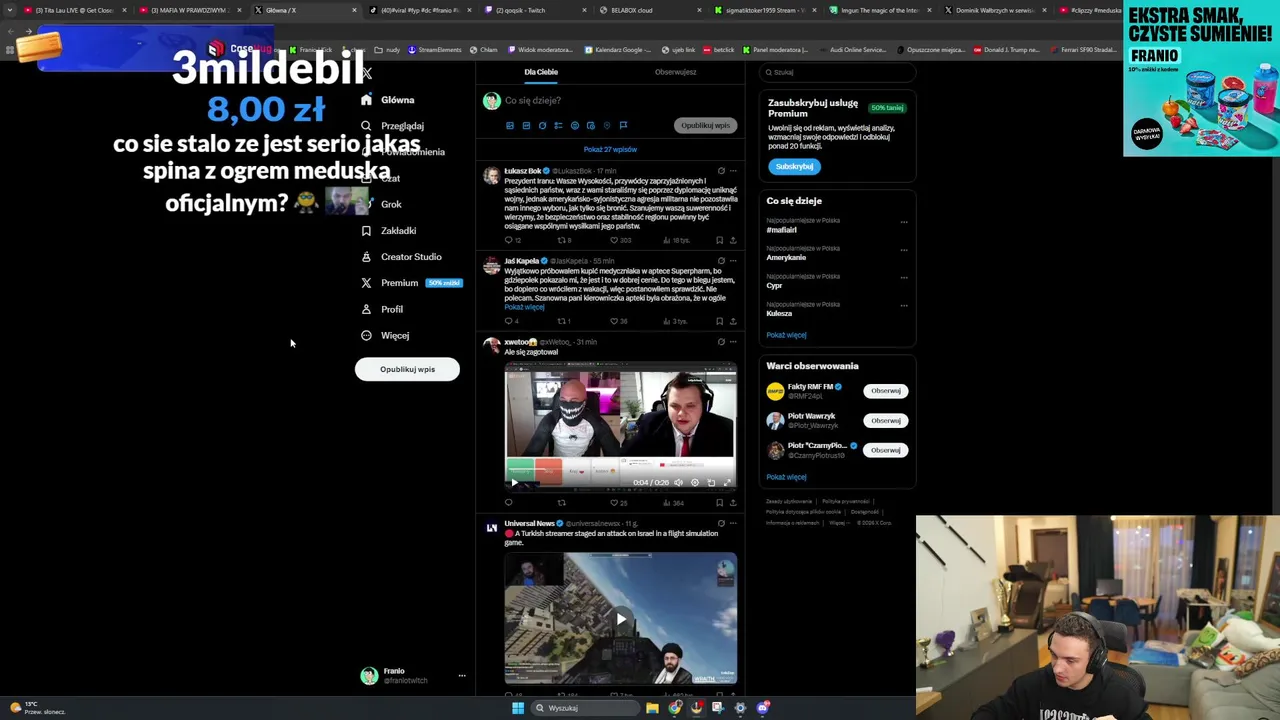Click the poll icon in compose toolbar
The width and height of the screenshot is (1280, 720).
coord(558,126)
